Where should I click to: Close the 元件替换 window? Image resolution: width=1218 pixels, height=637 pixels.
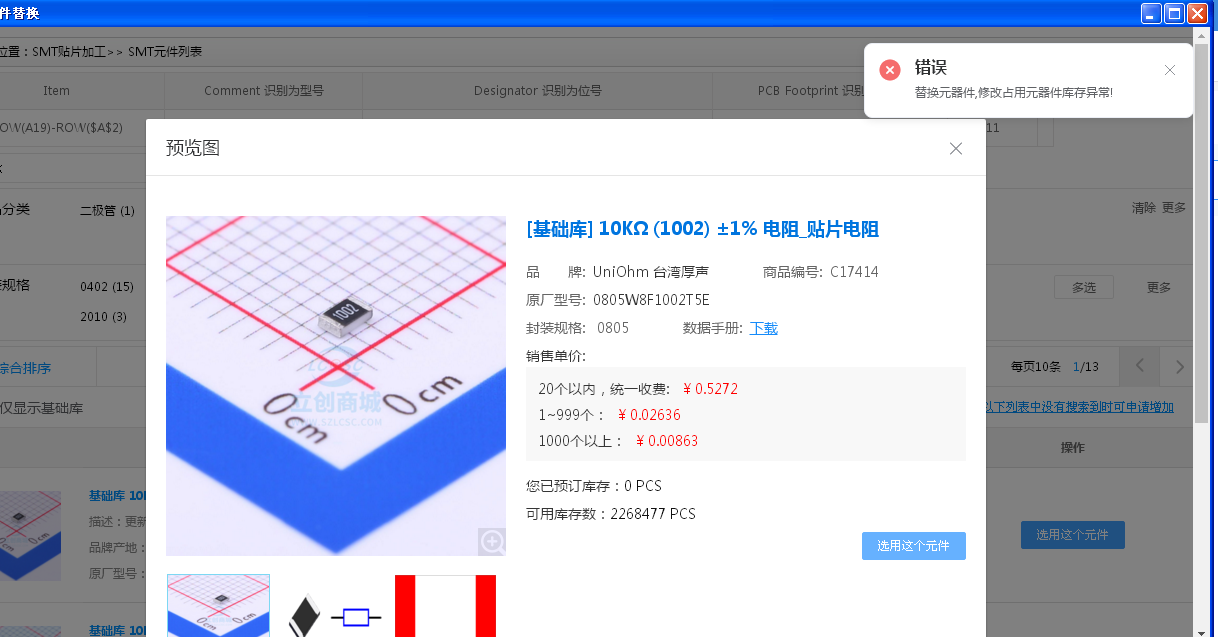(x=1198, y=13)
